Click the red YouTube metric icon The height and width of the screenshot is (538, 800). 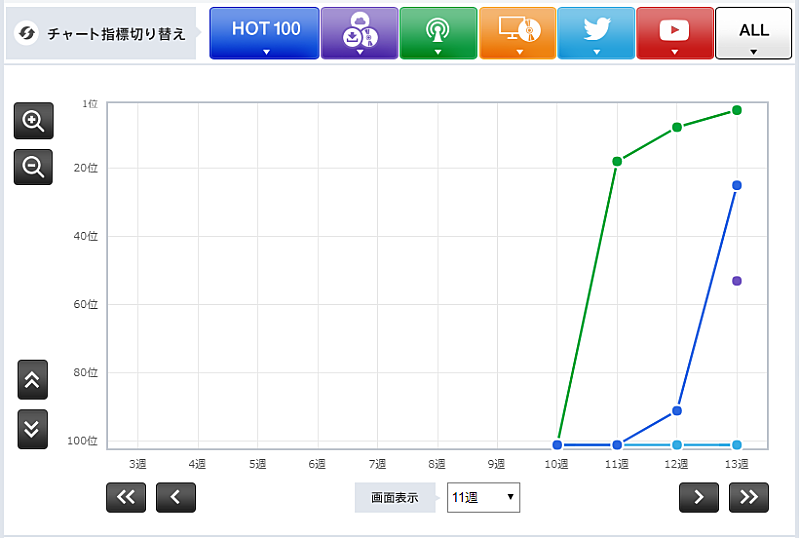coord(675,34)
